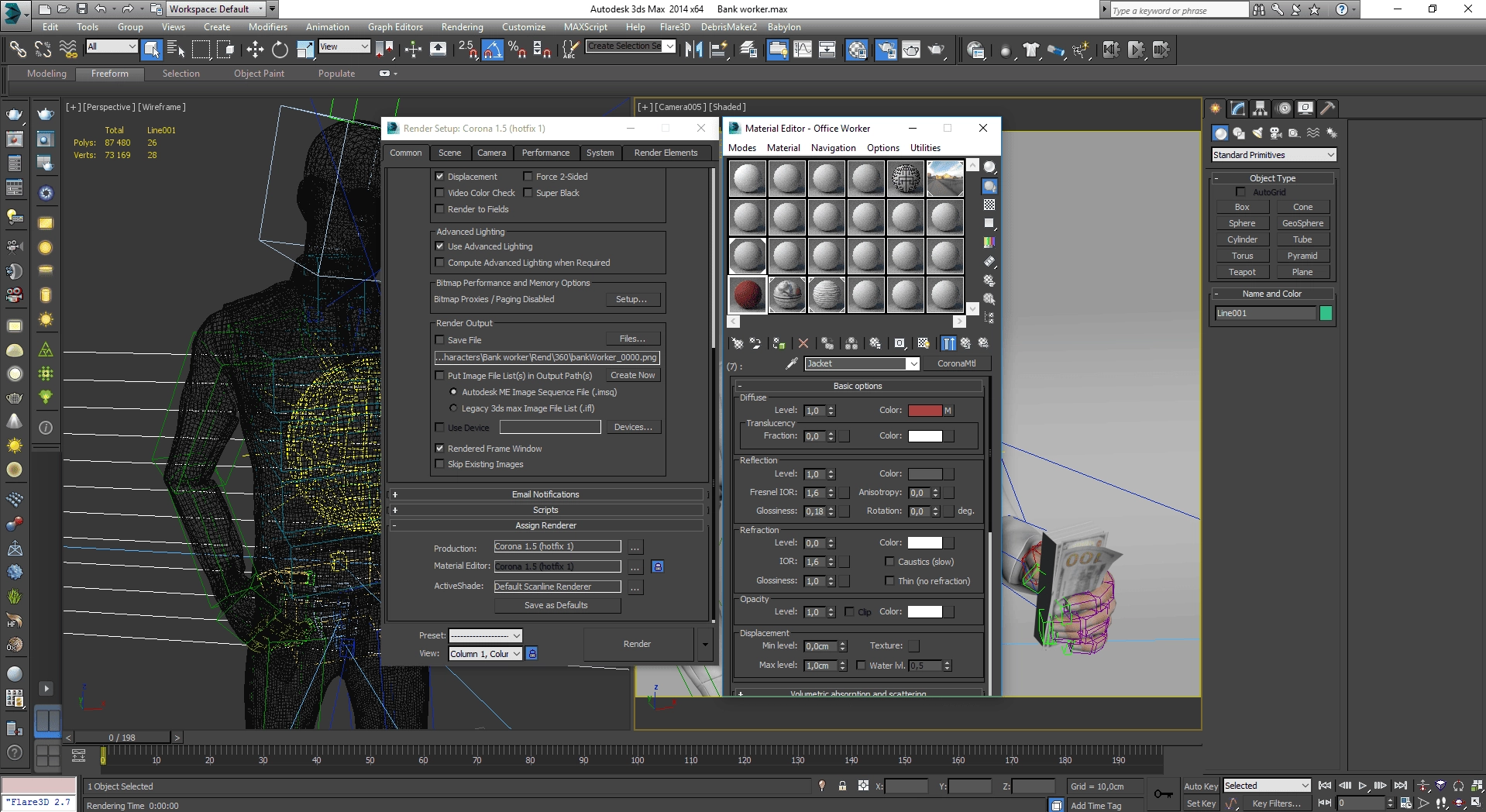Click the GeoSphere object type button

click(x=1302, y=223)
